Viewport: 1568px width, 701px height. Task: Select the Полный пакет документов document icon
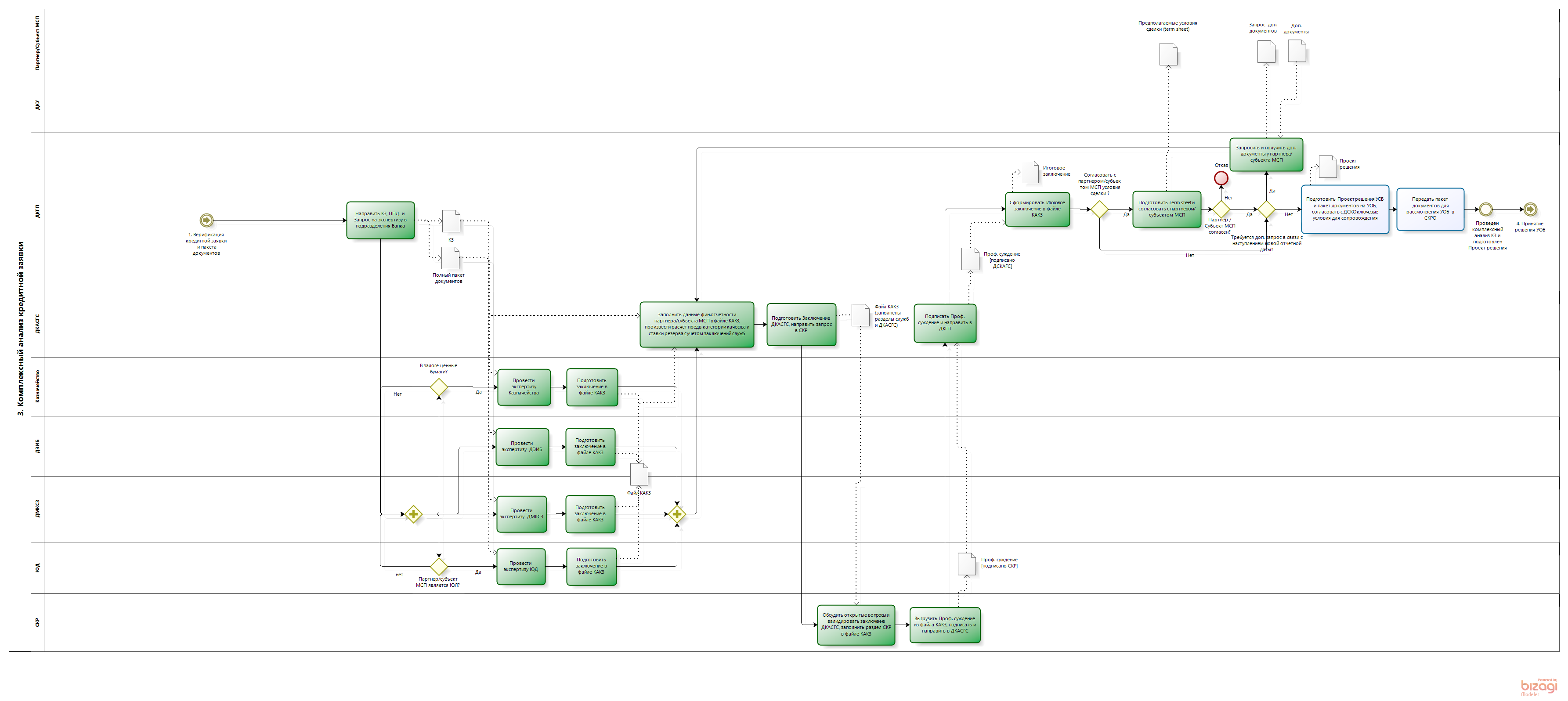451,258
